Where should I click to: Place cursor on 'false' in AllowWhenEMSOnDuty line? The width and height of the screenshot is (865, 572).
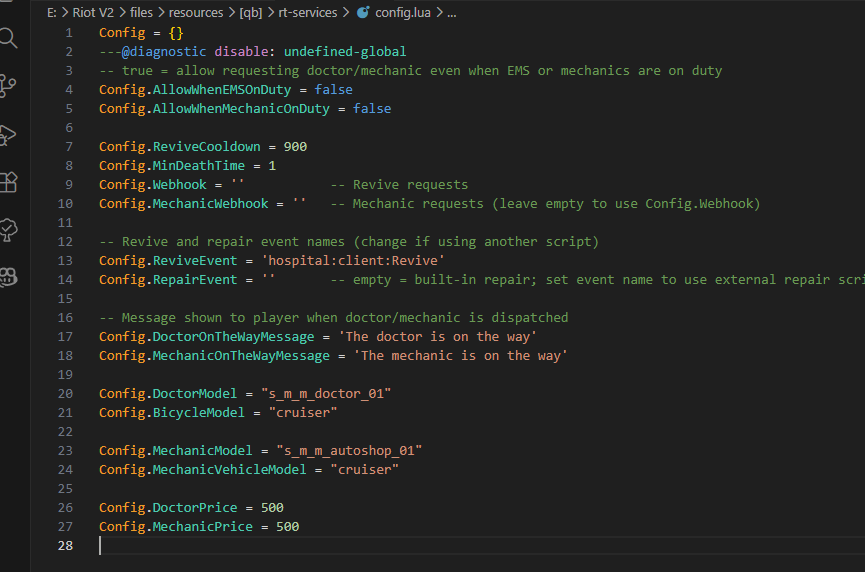(334, 89)
